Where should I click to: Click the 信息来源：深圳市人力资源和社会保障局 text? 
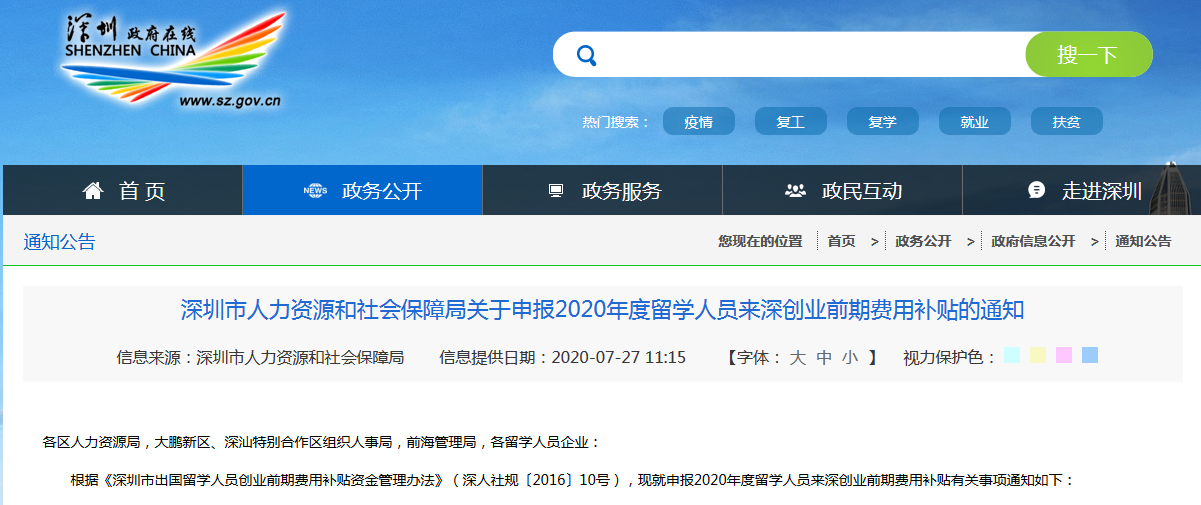[x=260, y=357]
